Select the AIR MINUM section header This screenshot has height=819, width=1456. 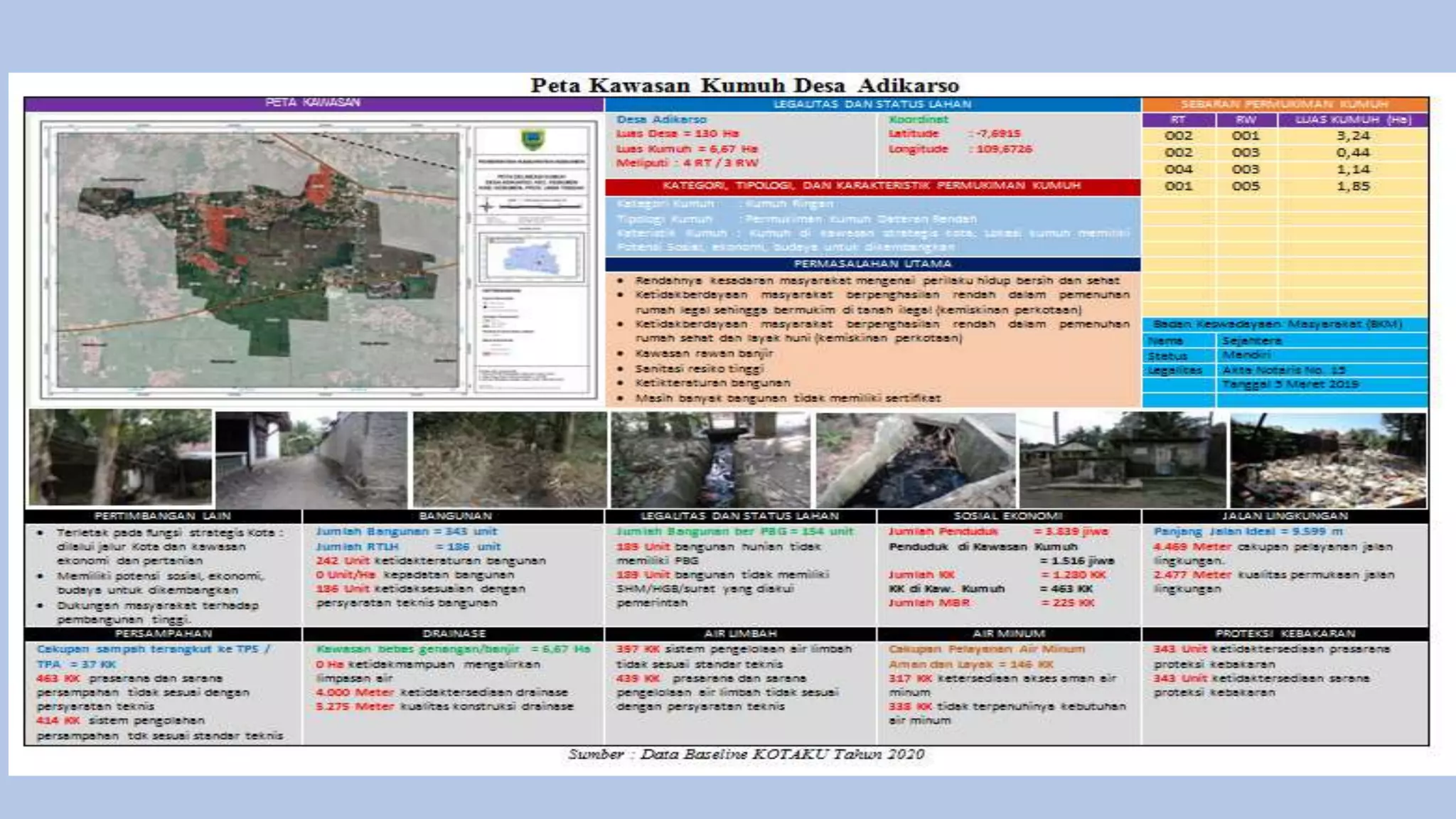[x=1008, y=633]
